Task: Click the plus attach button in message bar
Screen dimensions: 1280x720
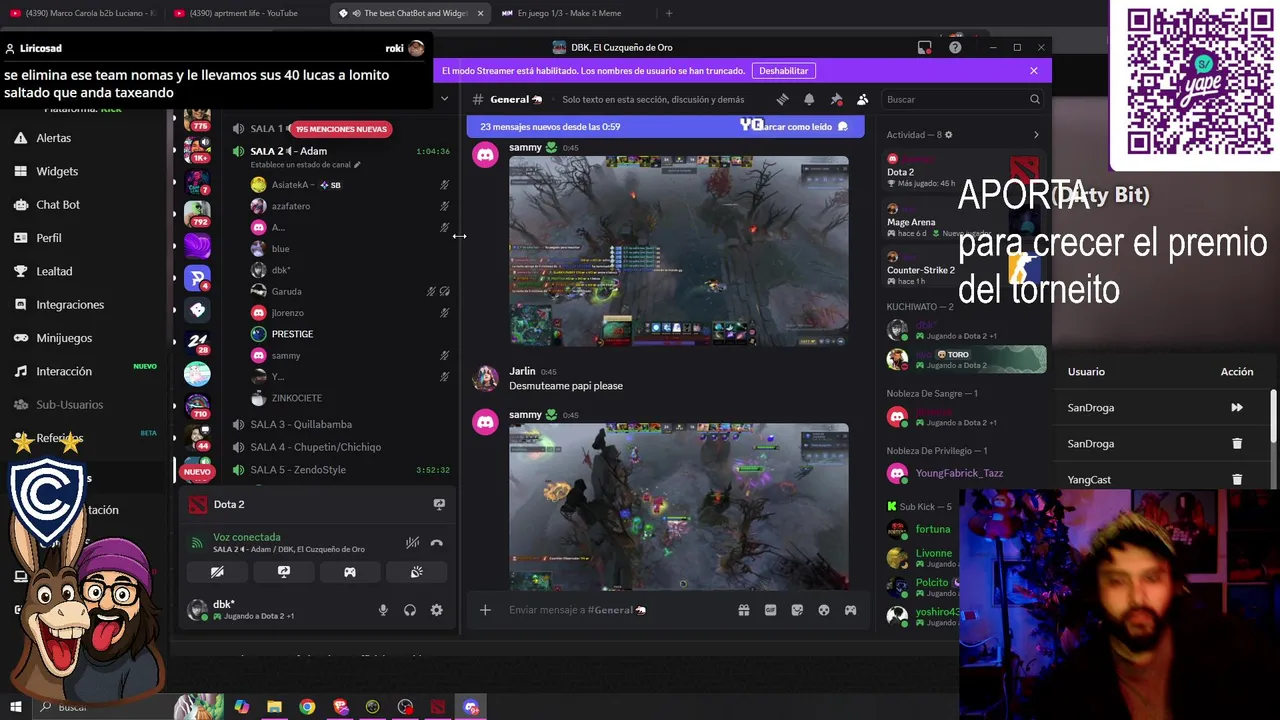Action: point(485,610)
